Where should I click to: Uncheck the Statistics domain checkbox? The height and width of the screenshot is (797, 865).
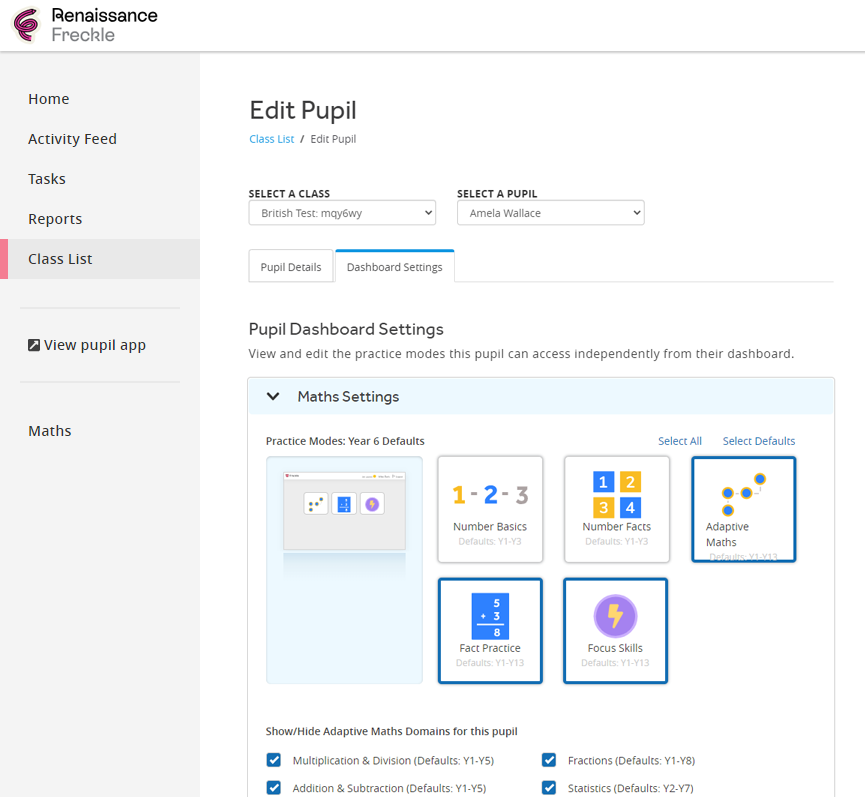pos(549,788)
